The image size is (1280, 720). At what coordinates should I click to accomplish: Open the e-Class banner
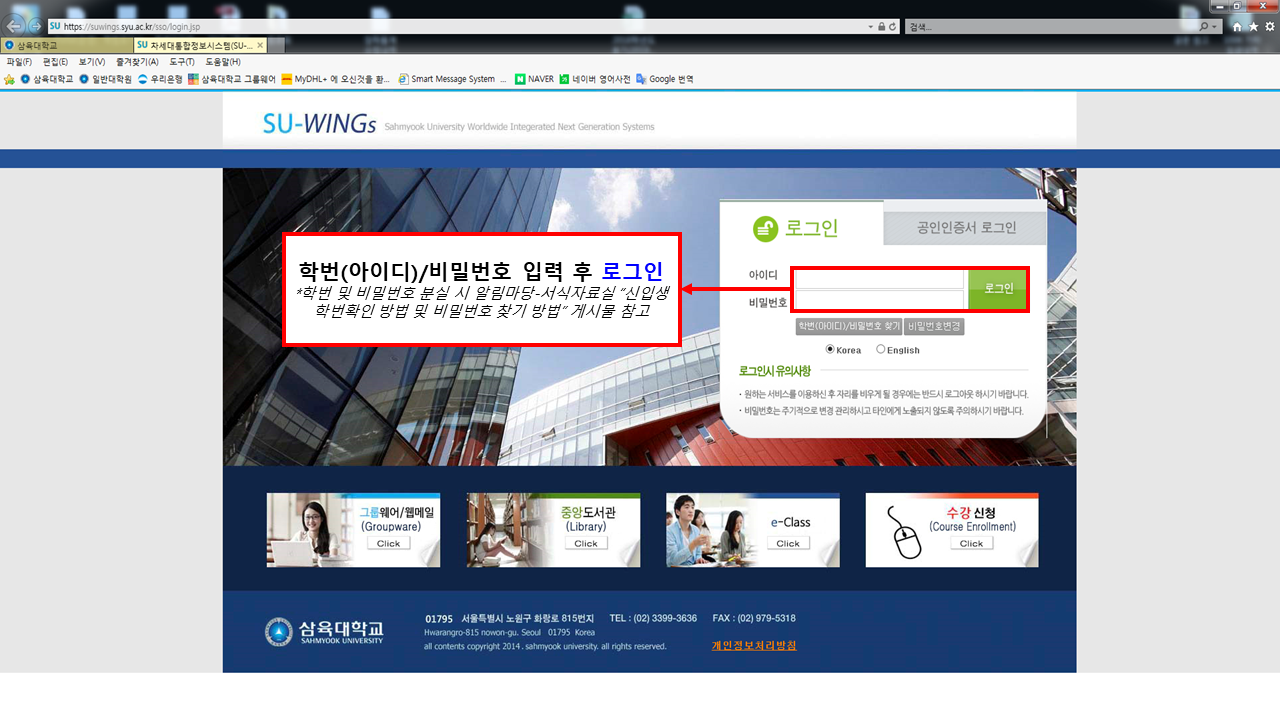click(753, 530)
